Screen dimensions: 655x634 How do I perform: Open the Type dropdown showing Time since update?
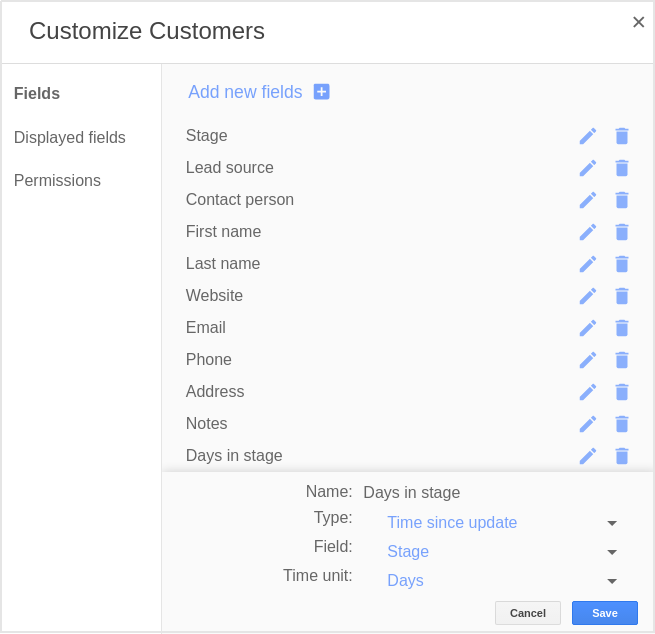point(502,522)
